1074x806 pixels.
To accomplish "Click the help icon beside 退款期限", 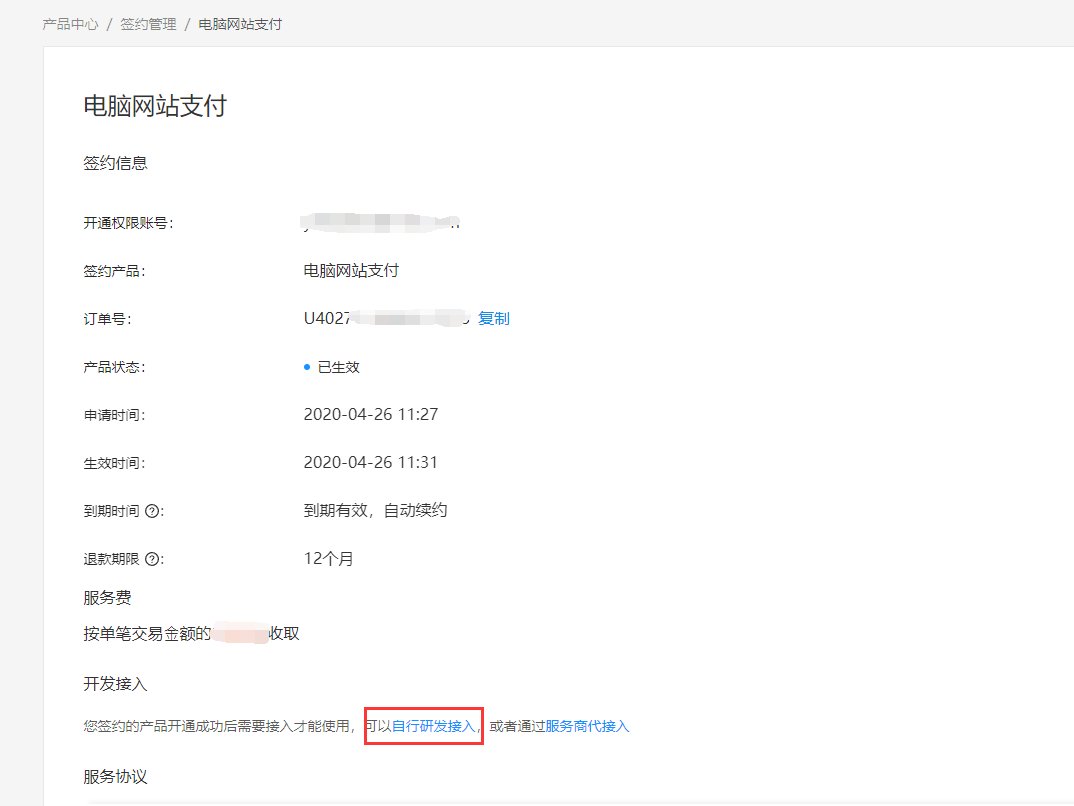I will [152, 559].
